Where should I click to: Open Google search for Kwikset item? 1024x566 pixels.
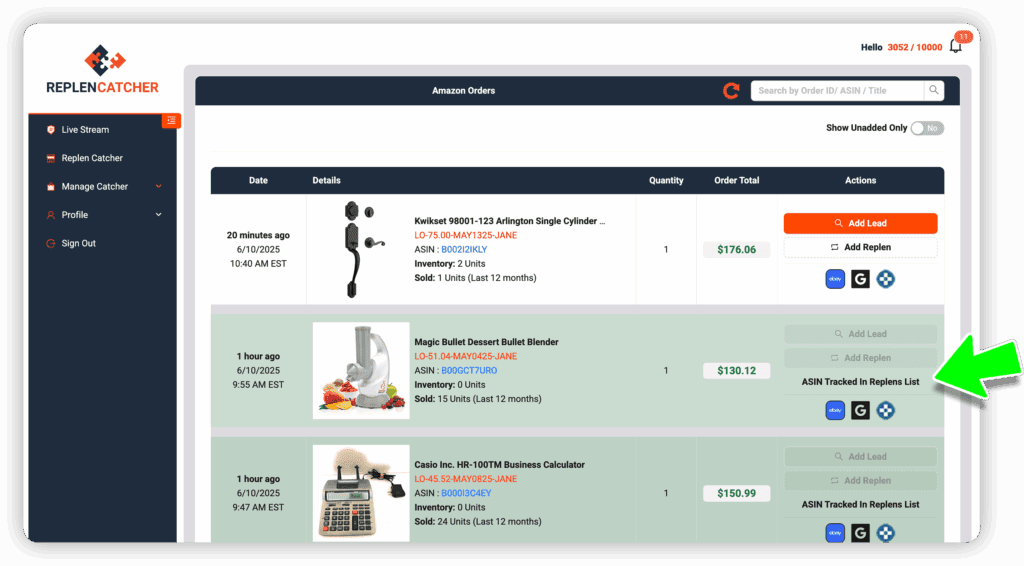[x=860, y=279]
